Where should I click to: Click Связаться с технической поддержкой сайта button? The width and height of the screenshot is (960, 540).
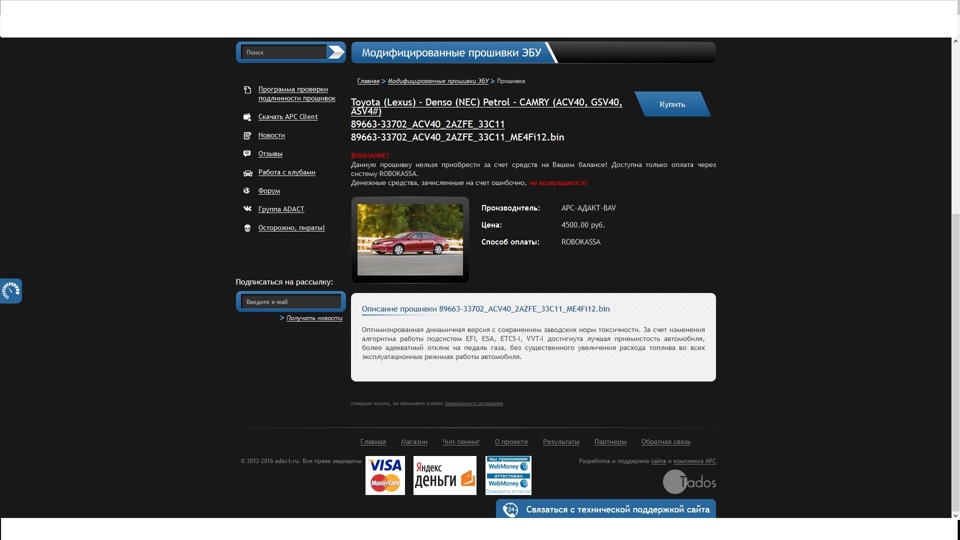click(x=606, y=509)
